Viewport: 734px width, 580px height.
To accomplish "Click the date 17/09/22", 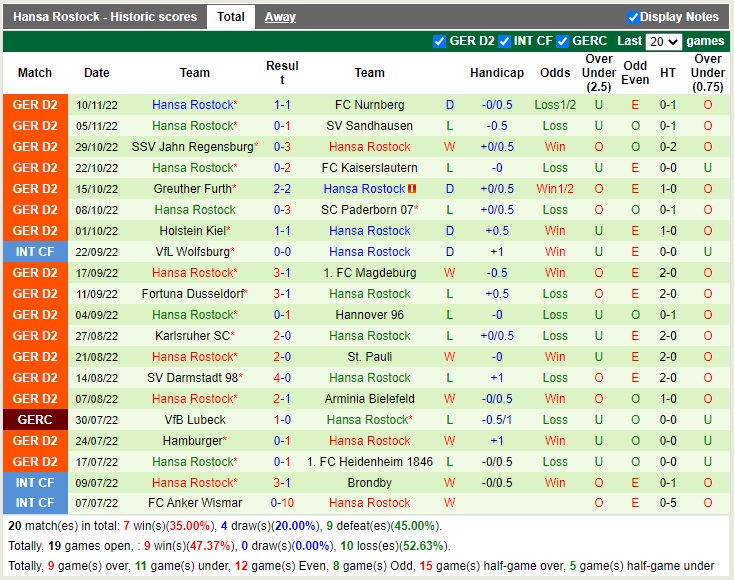I will point(96,273).
